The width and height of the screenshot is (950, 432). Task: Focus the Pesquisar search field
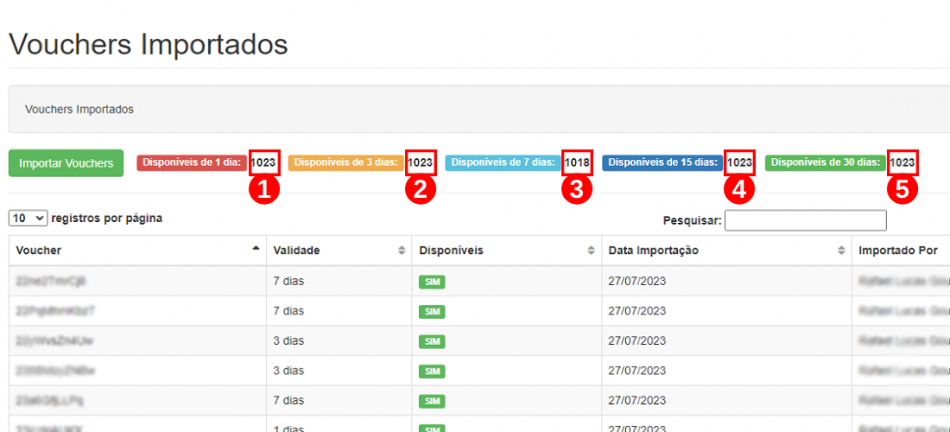click(x=805, y=221)
